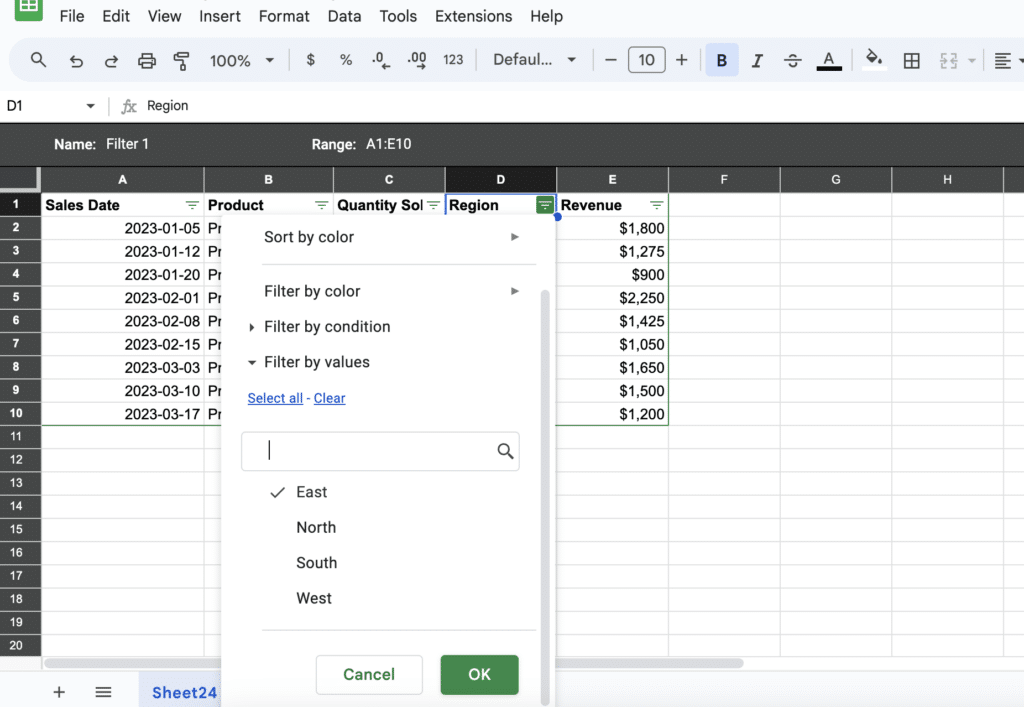Toggle italic formatting
This screenshot has width=1024, height=707.
pos(757,60)
